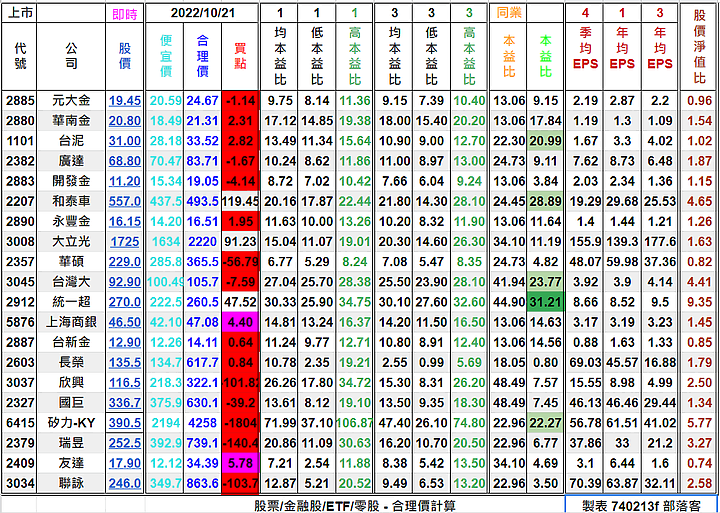Select 股票/金融股/ETF/零股 - 合理價計算 footer text
This screenshot has height=513, width=720.
[355, 506]
